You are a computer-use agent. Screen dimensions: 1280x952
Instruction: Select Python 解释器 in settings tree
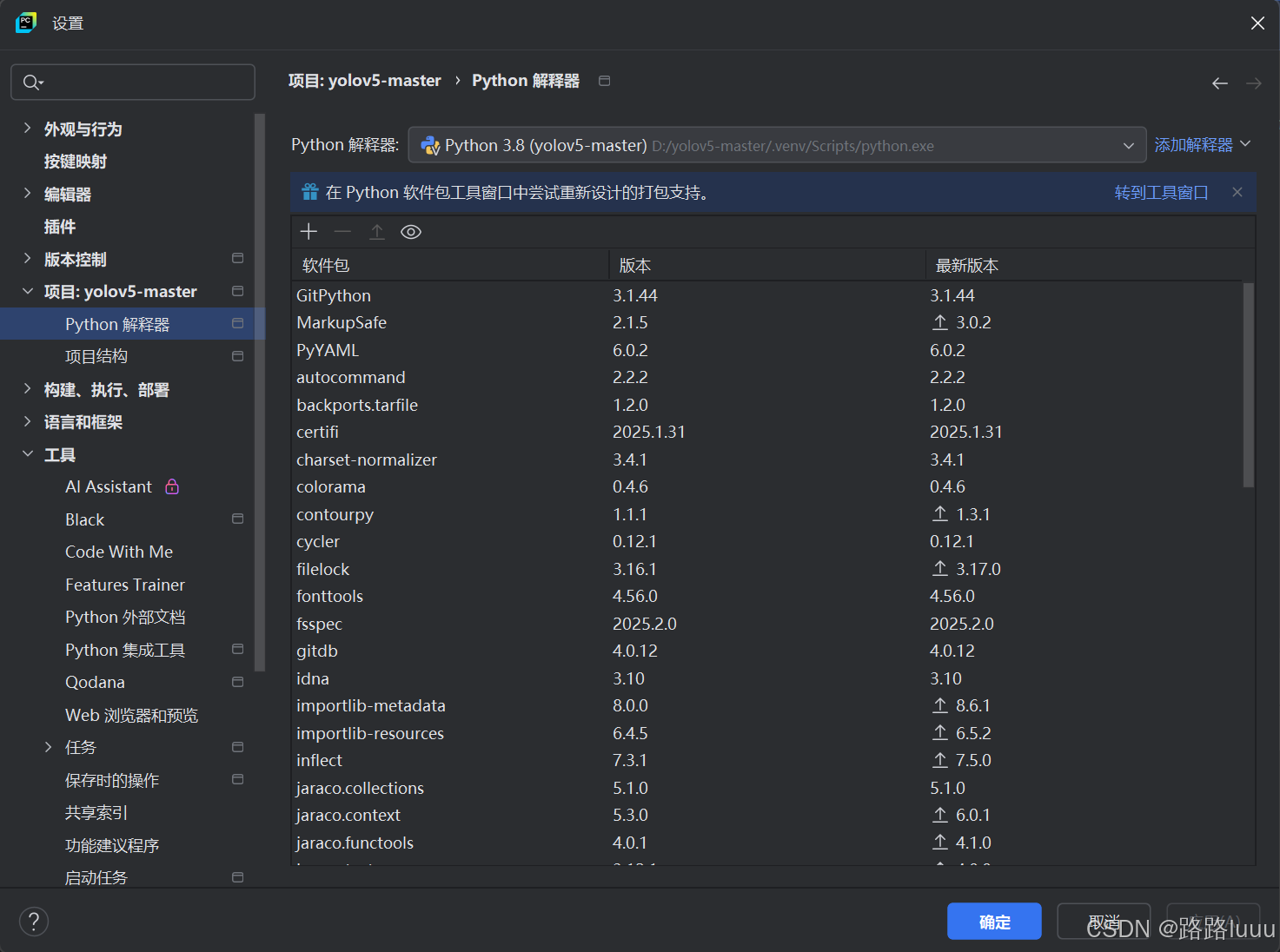tap(128, 324)
